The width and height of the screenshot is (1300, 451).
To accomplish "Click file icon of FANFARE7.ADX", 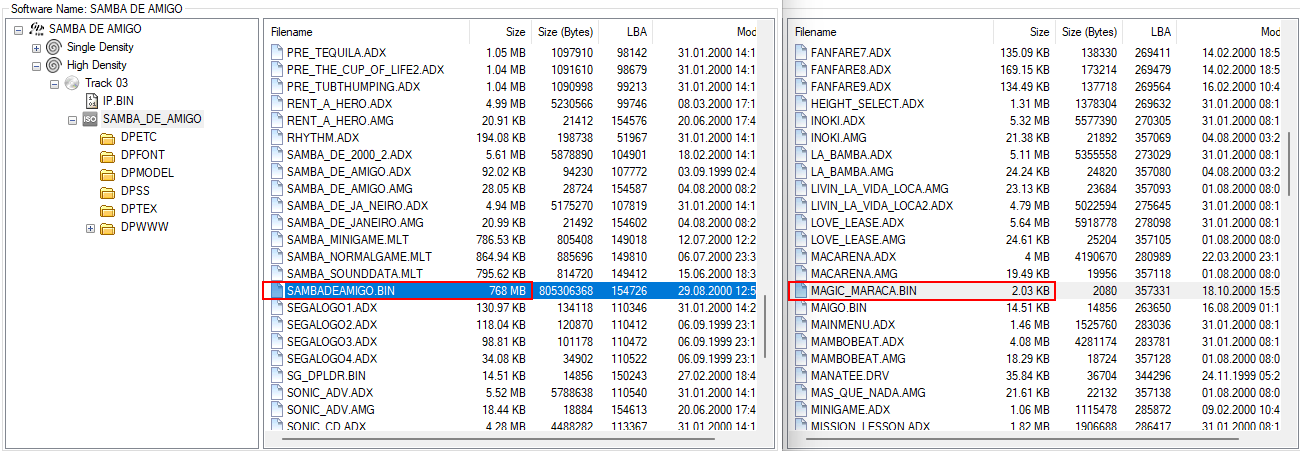I will click(x=801, y=52).
